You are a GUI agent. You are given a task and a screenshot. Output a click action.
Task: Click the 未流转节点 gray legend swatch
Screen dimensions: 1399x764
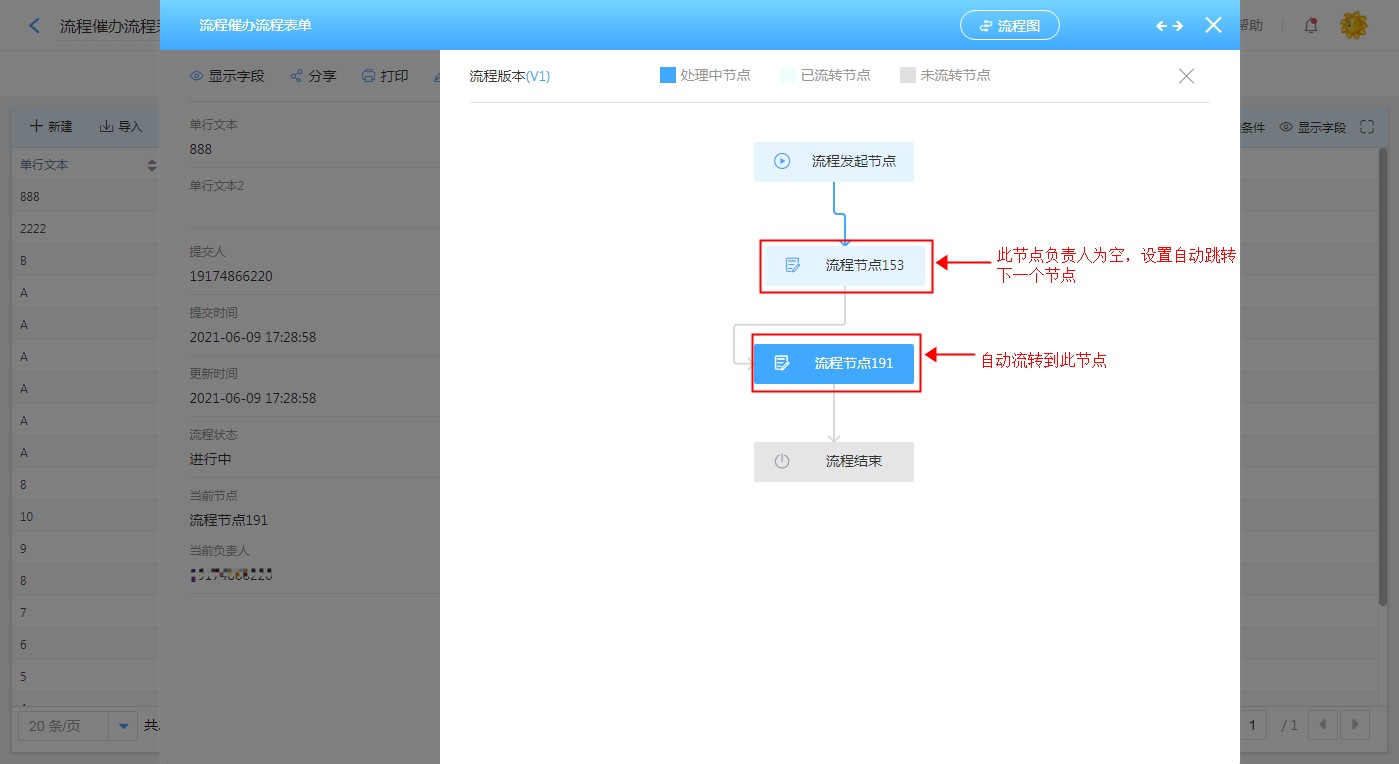[908, 75]
